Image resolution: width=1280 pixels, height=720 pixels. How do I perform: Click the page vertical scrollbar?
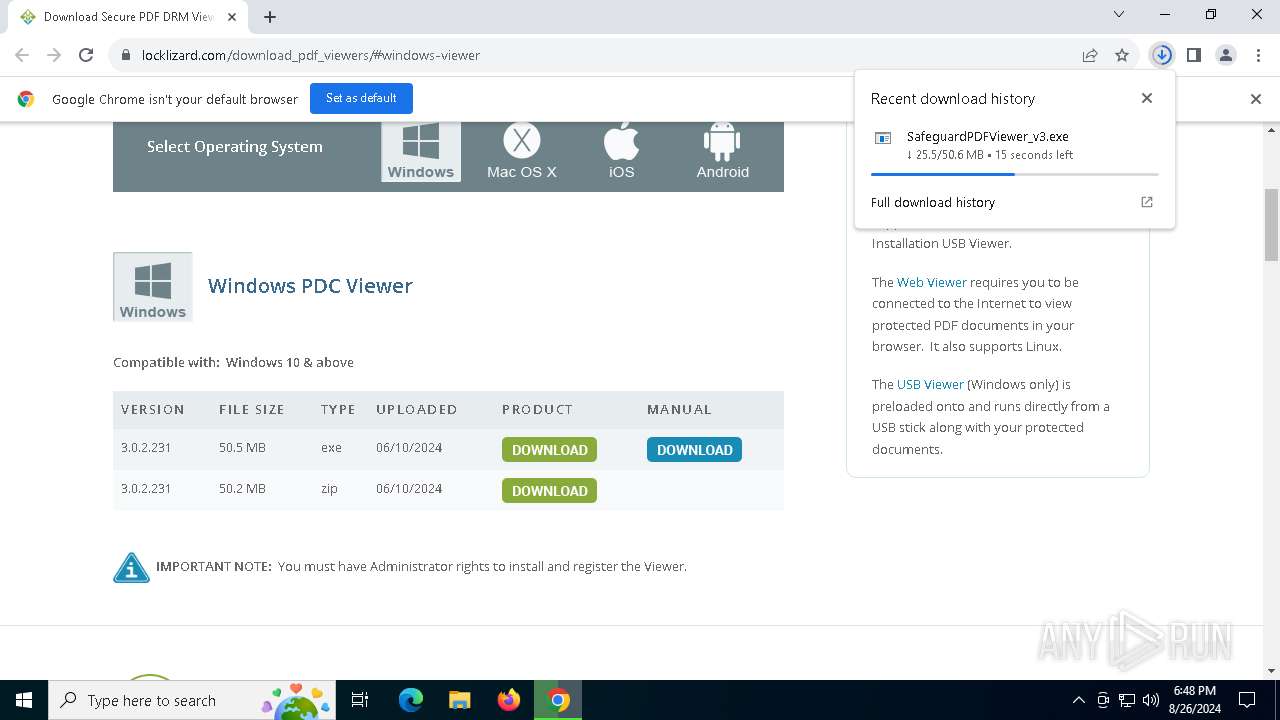[x=1272, y=224]
